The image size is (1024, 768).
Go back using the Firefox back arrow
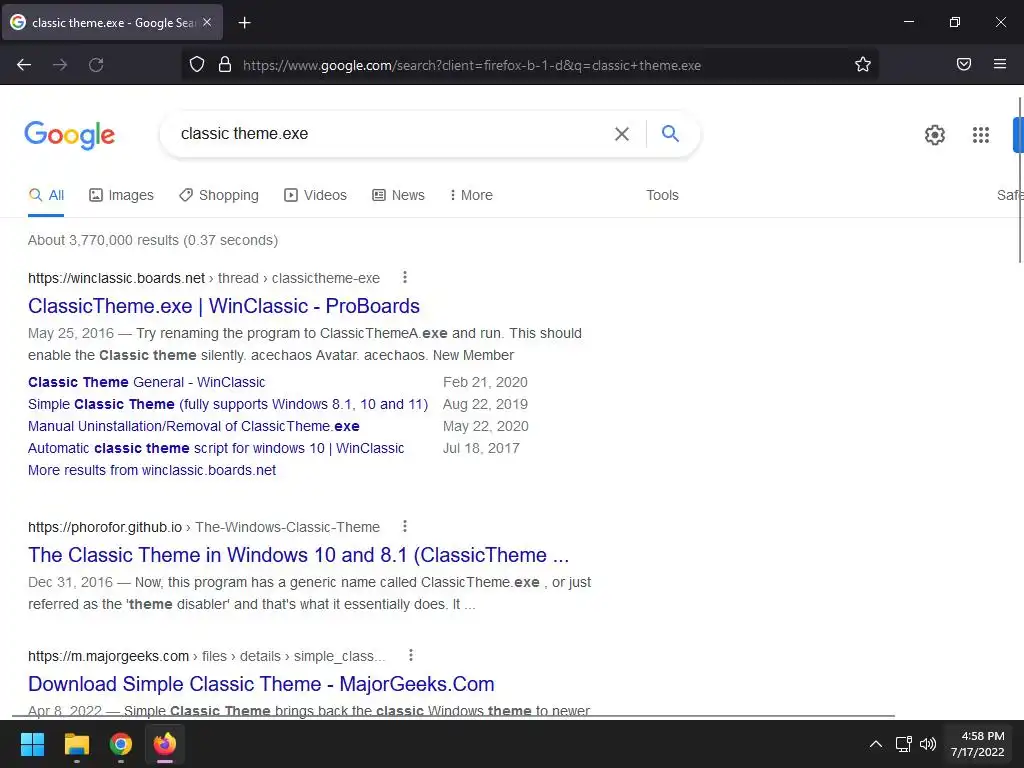coord(24,65)
